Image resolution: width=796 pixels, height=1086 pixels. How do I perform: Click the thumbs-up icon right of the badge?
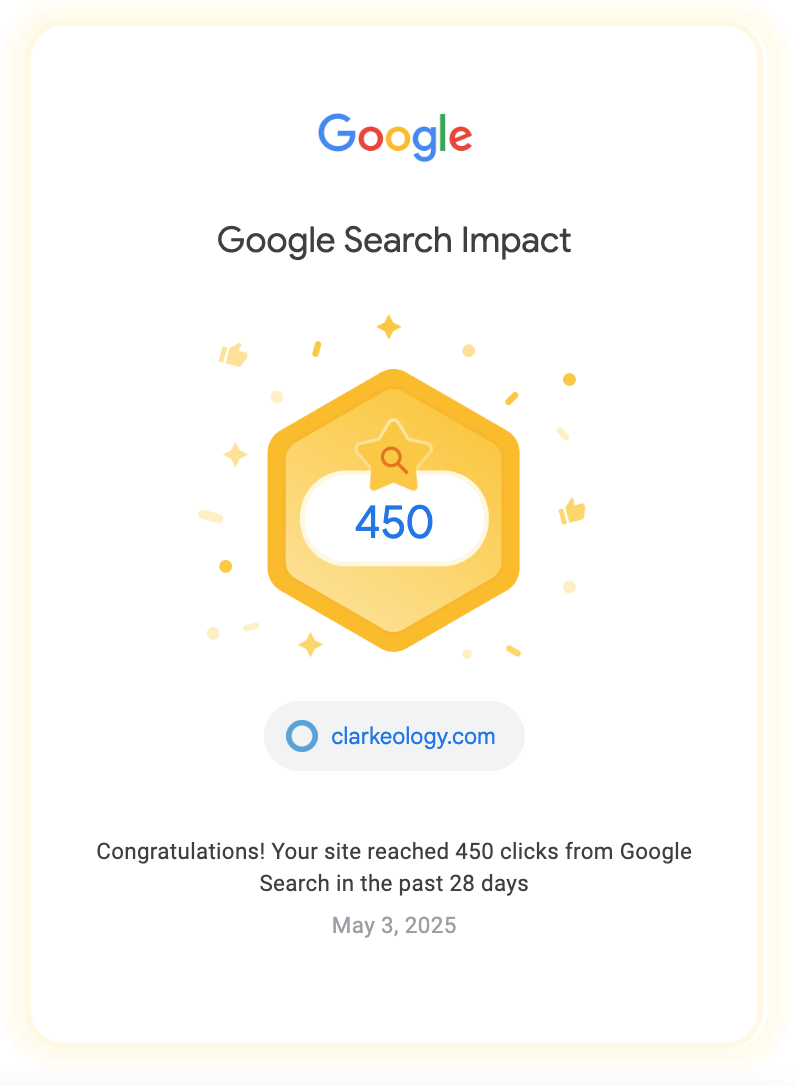(x=572, y=511)
